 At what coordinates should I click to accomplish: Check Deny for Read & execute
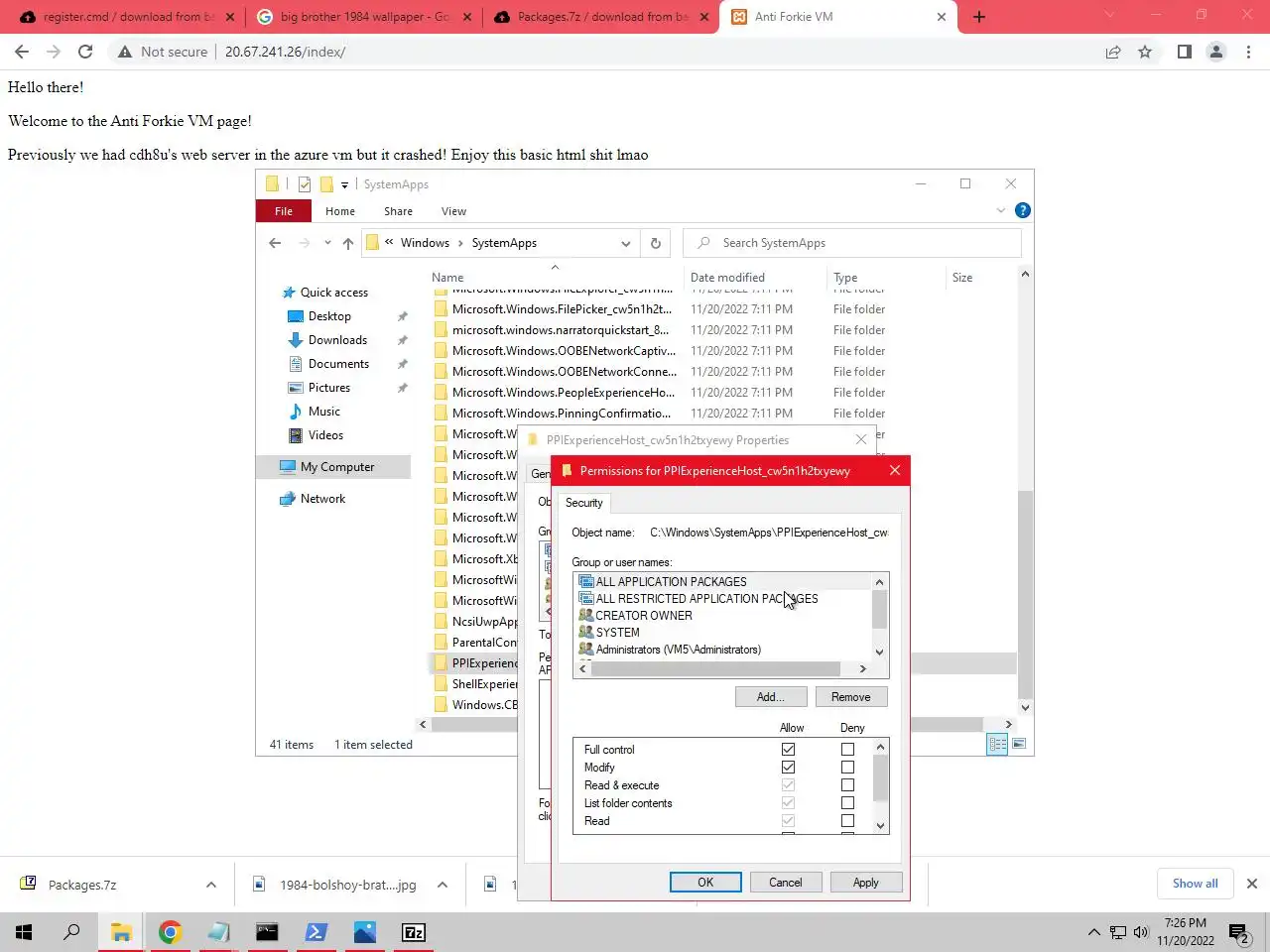click(x=847, y=785)
